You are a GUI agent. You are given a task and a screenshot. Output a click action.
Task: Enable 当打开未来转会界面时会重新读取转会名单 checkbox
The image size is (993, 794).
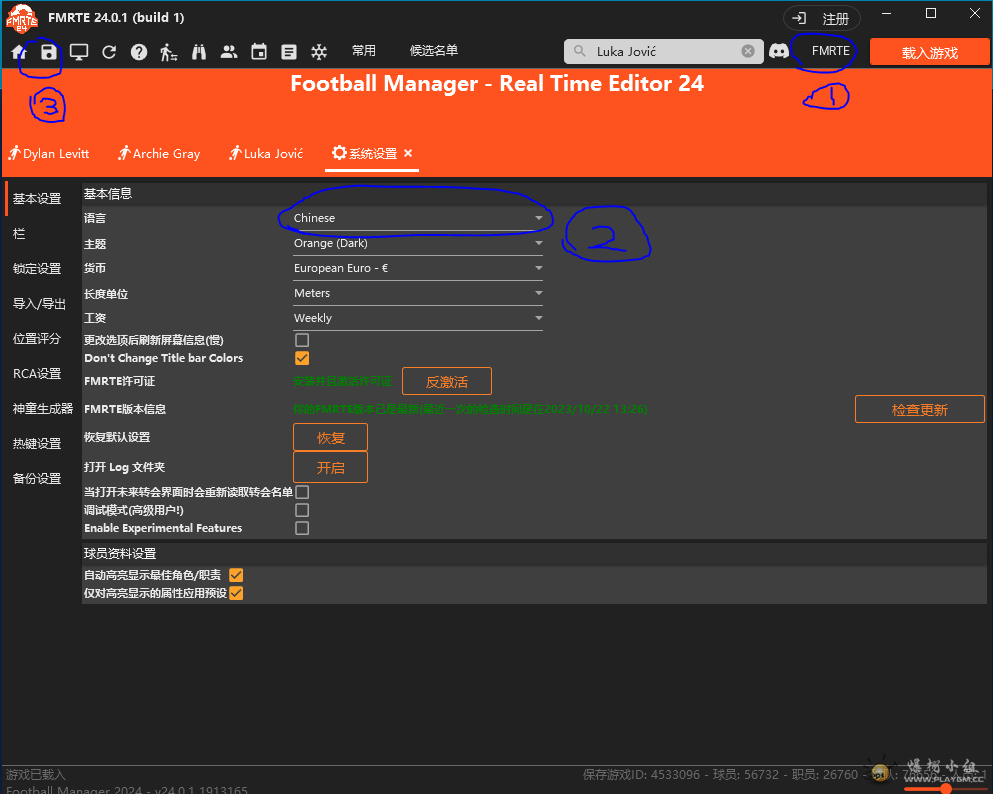[302, 492]
